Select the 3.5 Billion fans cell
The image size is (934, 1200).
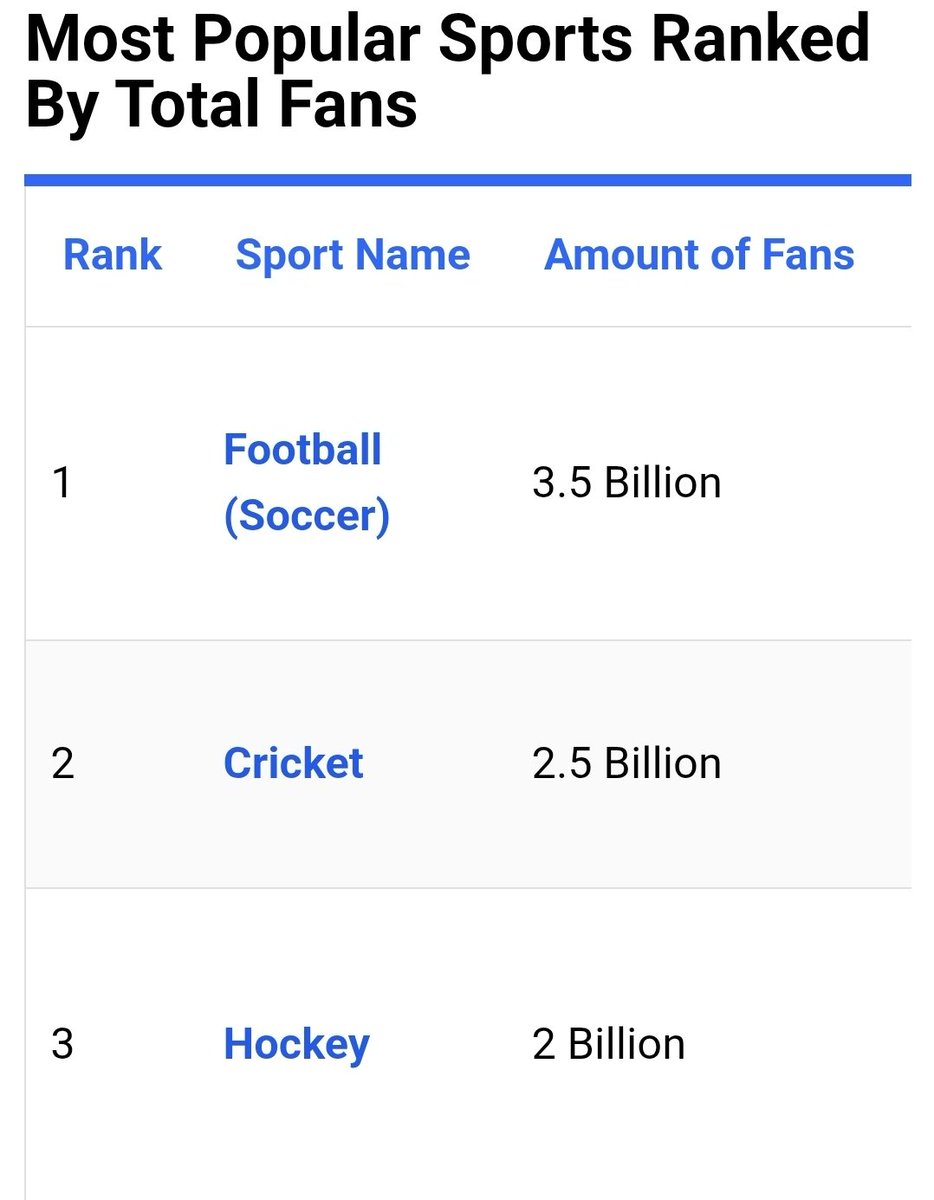pos(627,483)
